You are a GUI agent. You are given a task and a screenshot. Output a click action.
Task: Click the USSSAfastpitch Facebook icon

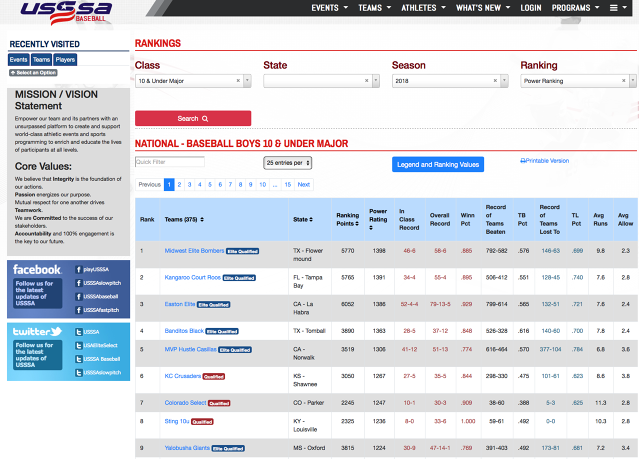point(79,310)
